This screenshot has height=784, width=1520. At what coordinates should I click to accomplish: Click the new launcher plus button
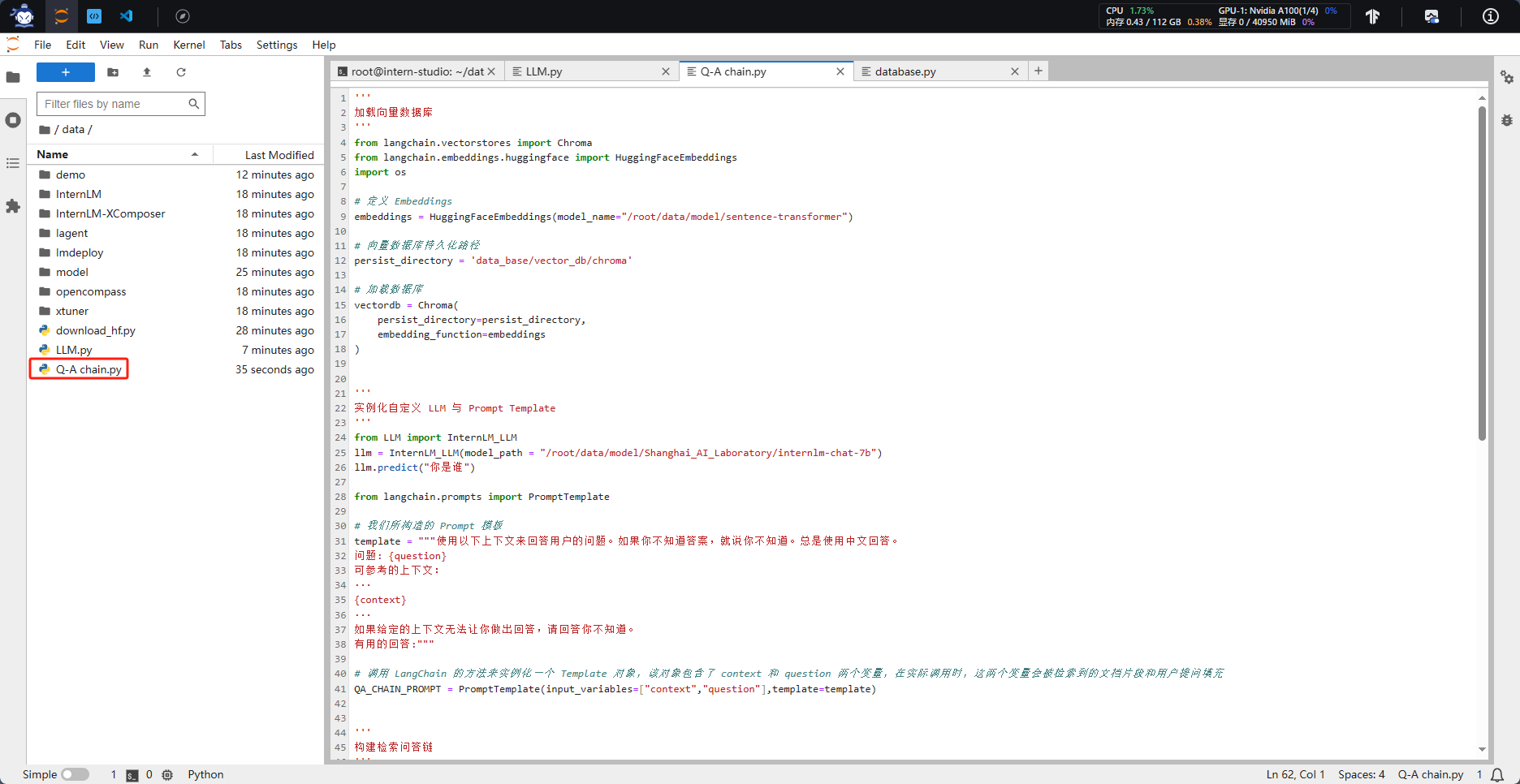tap(66, 72)
